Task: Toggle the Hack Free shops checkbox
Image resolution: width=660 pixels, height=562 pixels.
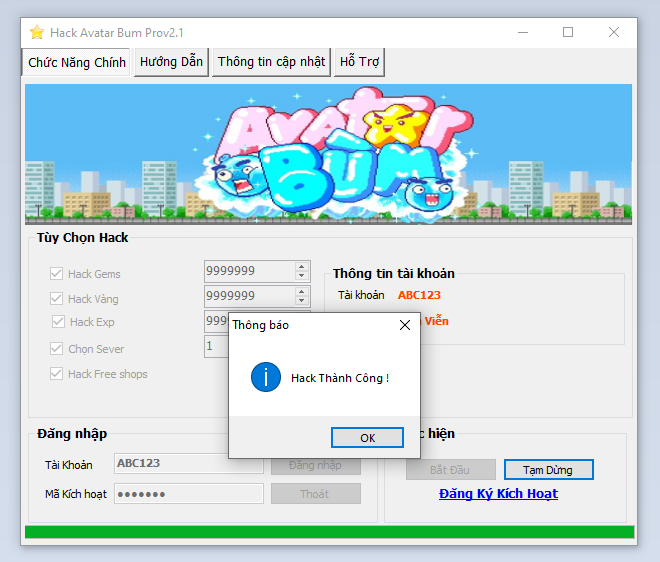Action: (x=56, y=373)
